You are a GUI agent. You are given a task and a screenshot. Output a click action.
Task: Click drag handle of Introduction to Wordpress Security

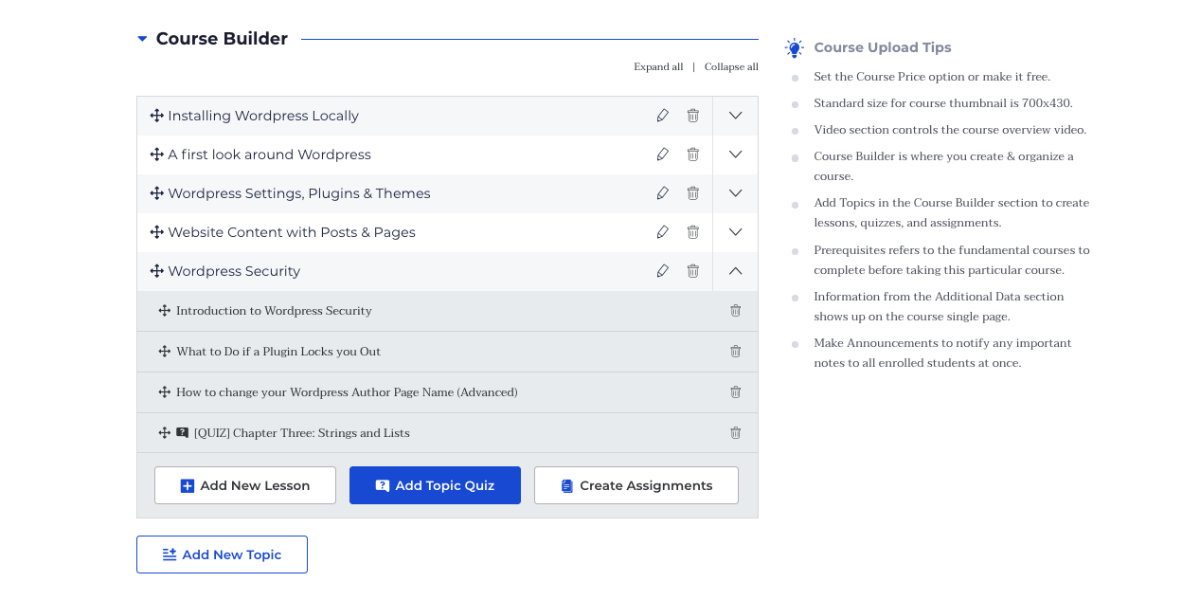click(x=165, y=311)
